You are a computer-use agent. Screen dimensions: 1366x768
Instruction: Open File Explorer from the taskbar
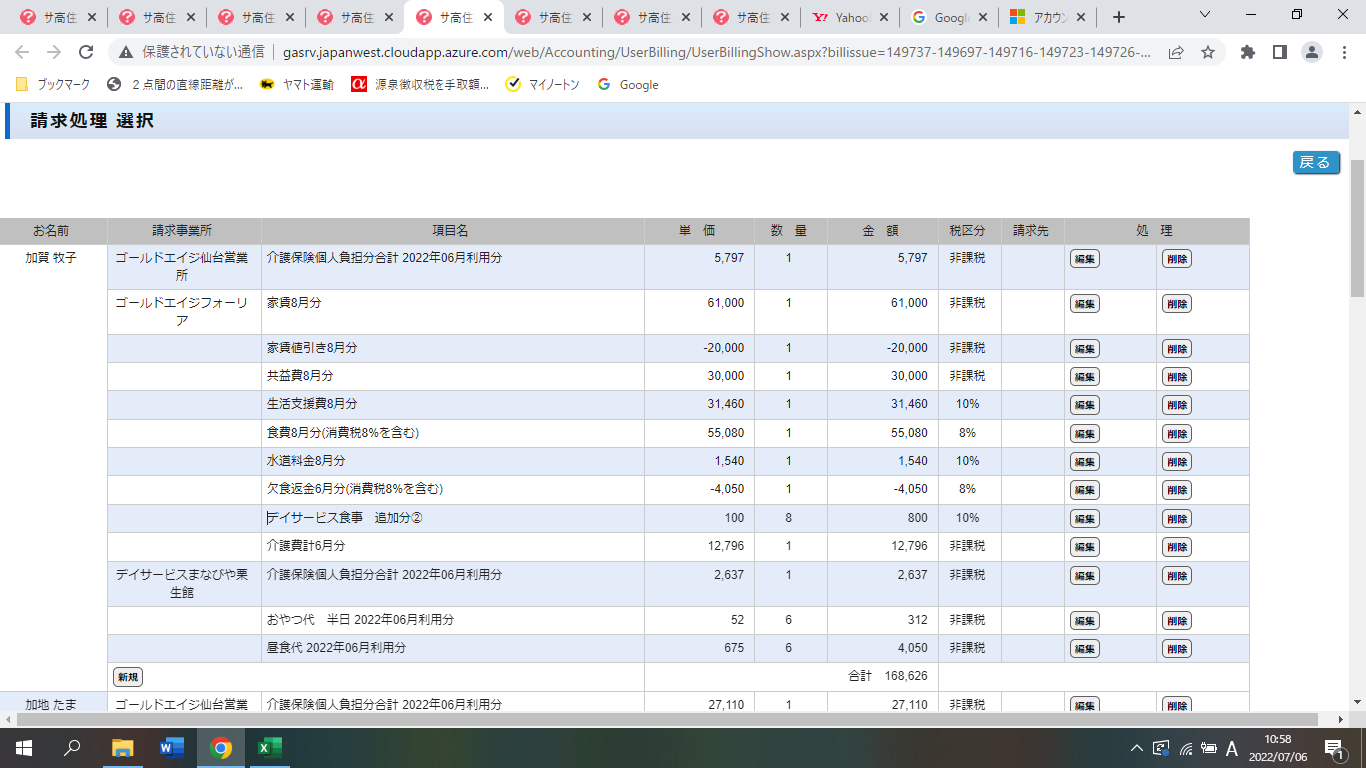123,747
